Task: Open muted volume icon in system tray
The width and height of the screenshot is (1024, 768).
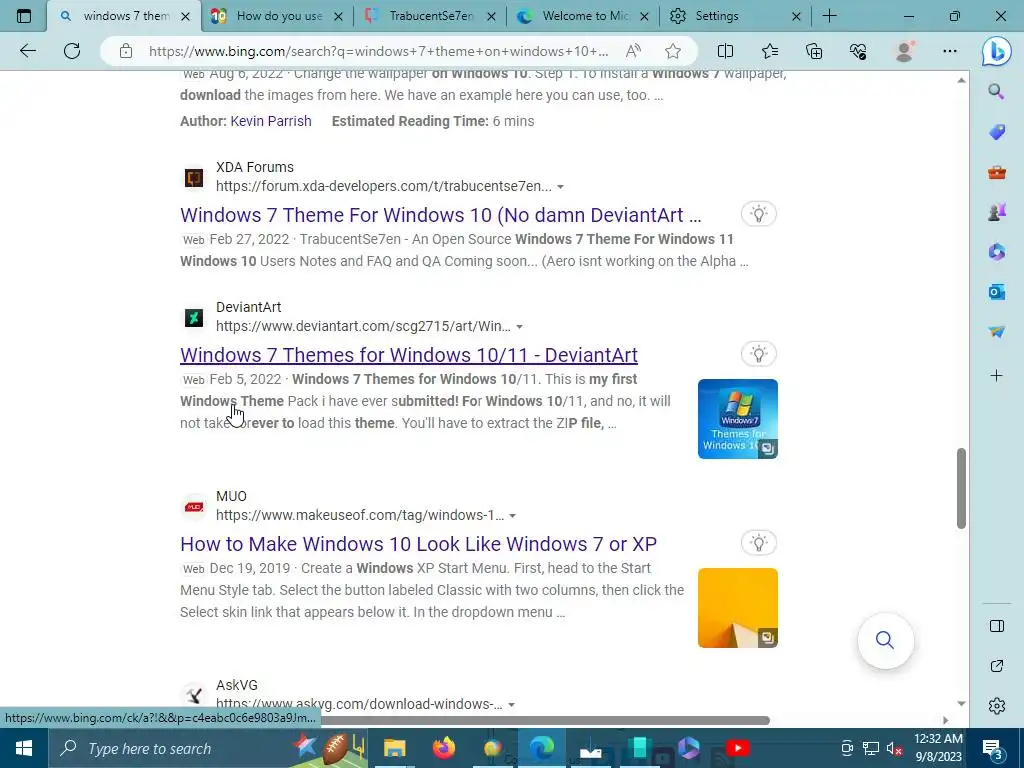Action: point(894,748)
